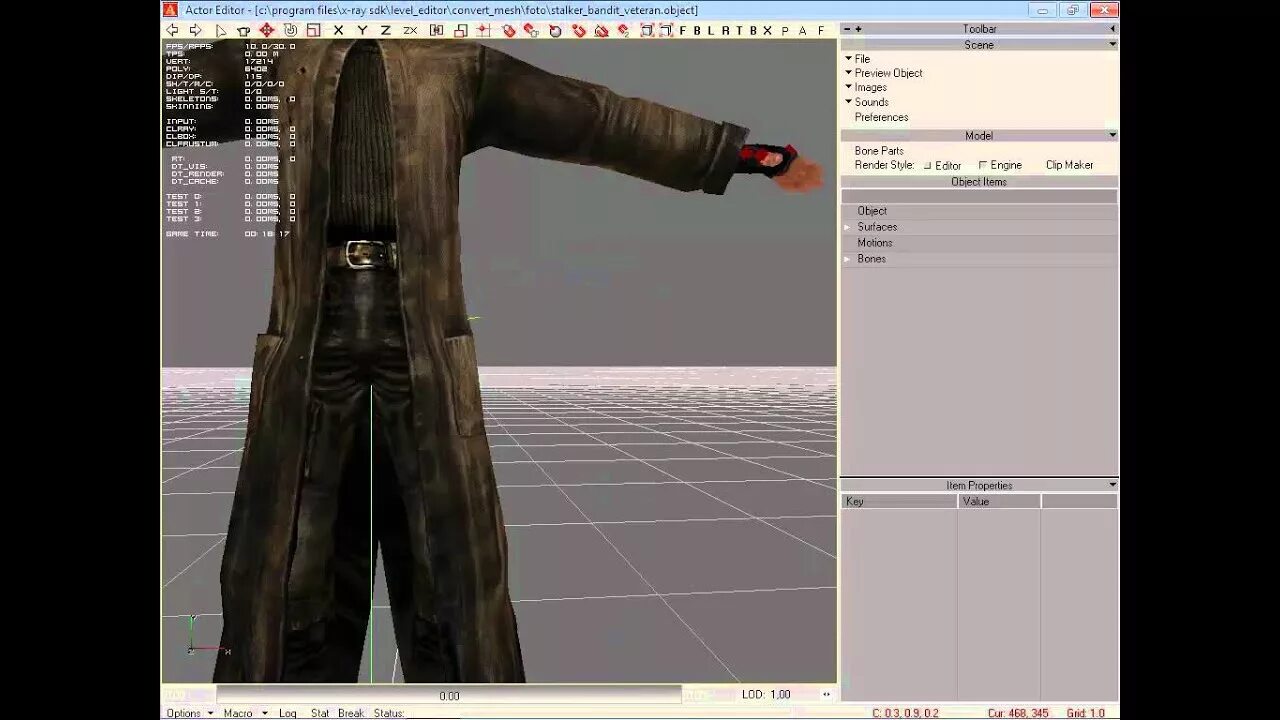Open the Clip Maker
Viewport: 1280px width, 720px height.
[1069, 165]
